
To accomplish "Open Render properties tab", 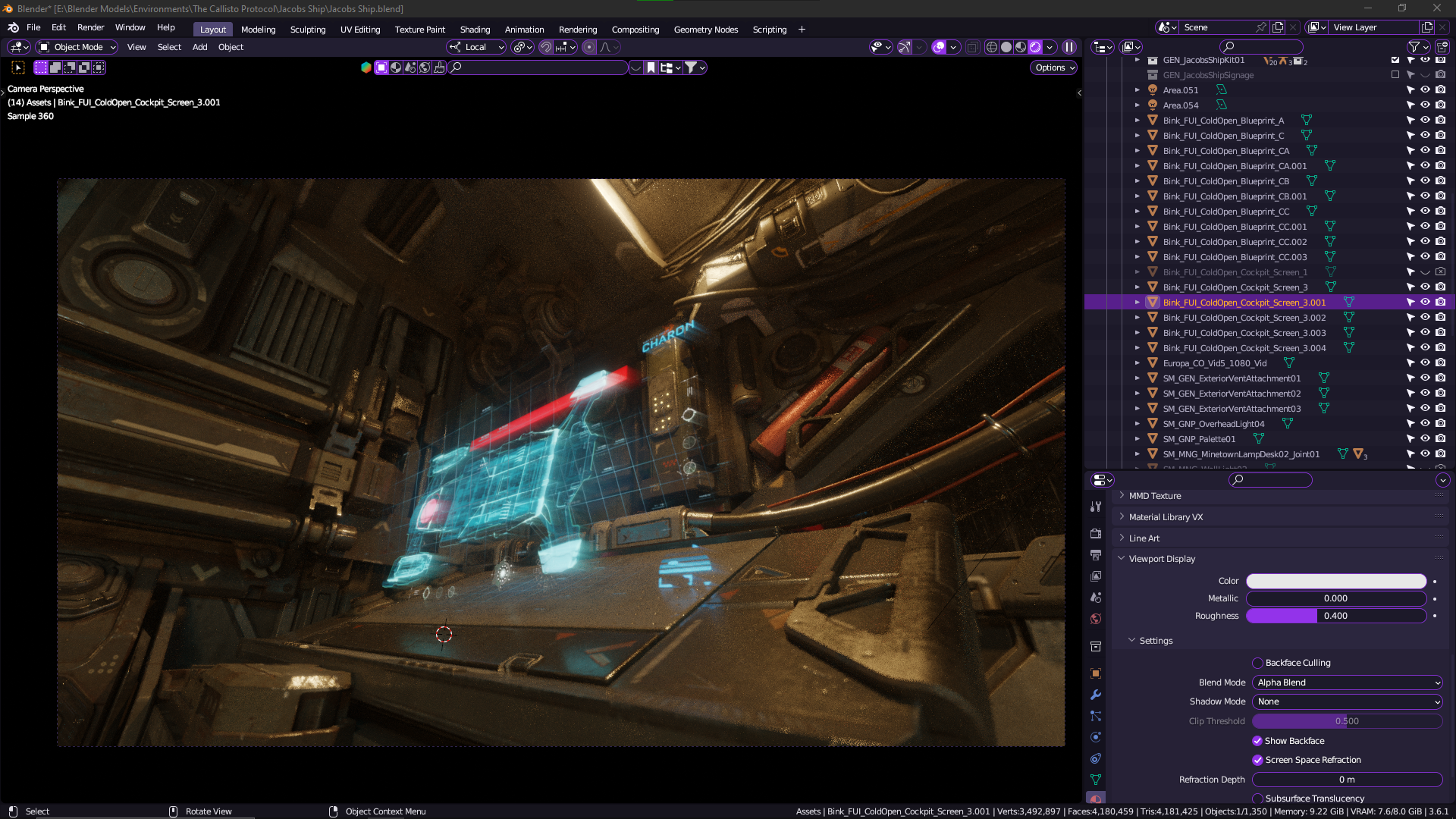I will pyautogui.click(x=1096, y=534).
